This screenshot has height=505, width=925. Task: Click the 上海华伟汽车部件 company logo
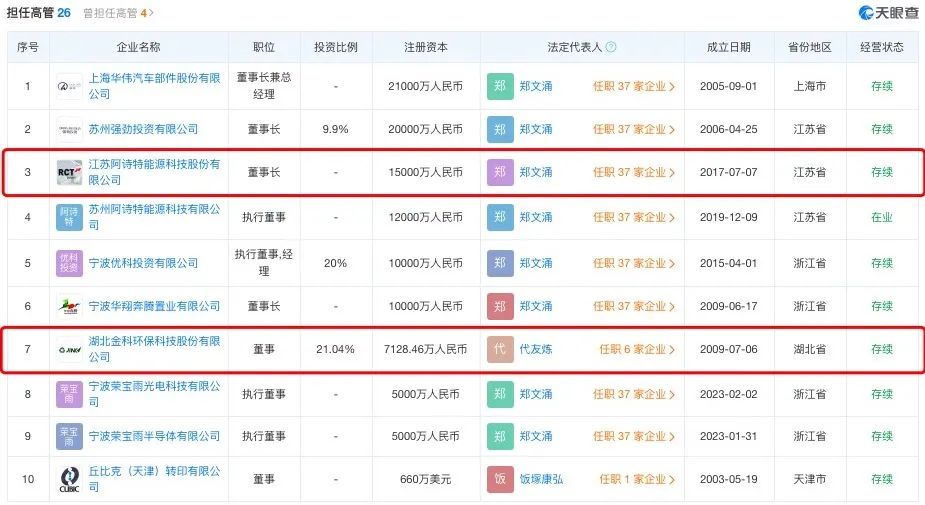[70, 86]
